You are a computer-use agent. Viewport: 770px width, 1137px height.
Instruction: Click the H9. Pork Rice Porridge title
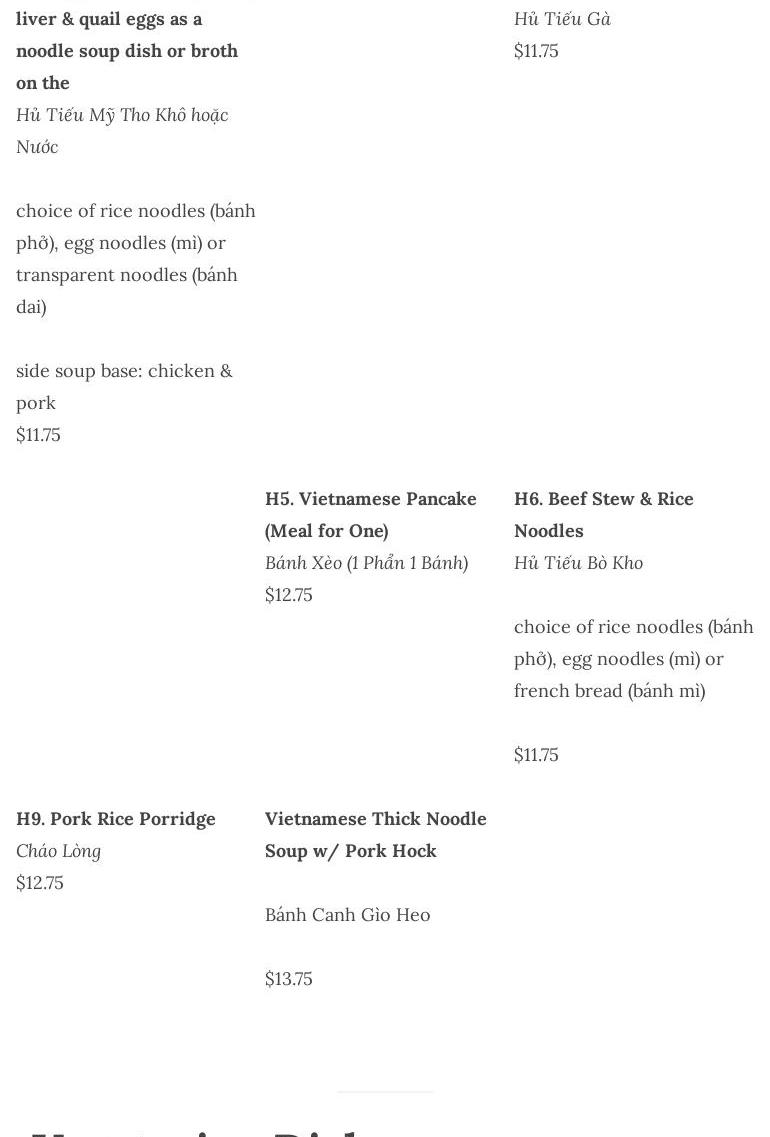click(x=116, y=819)
